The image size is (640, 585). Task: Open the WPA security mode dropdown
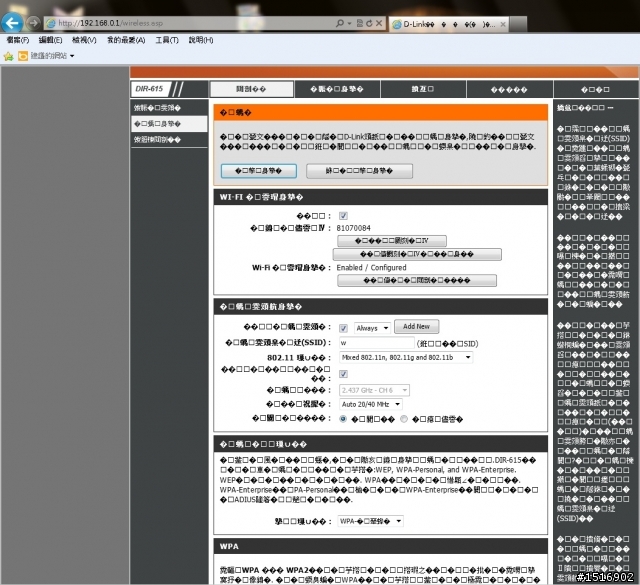(370, 521)
